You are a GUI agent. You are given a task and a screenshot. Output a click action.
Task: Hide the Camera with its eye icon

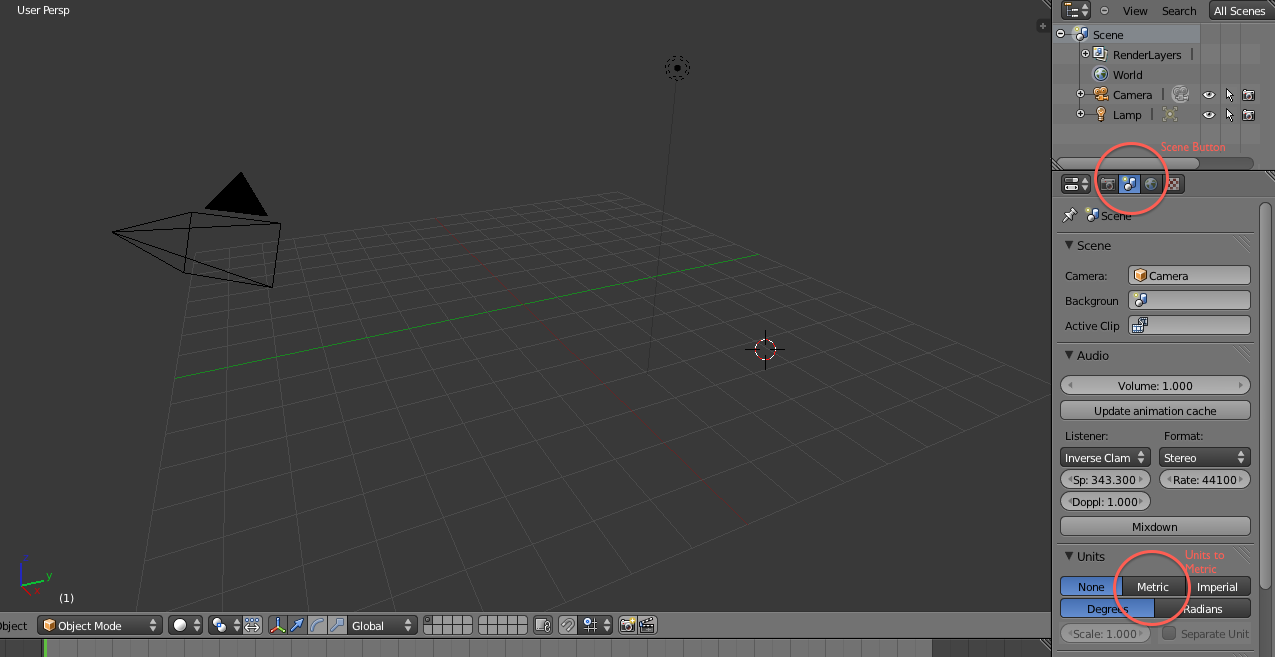(1209, 95)
